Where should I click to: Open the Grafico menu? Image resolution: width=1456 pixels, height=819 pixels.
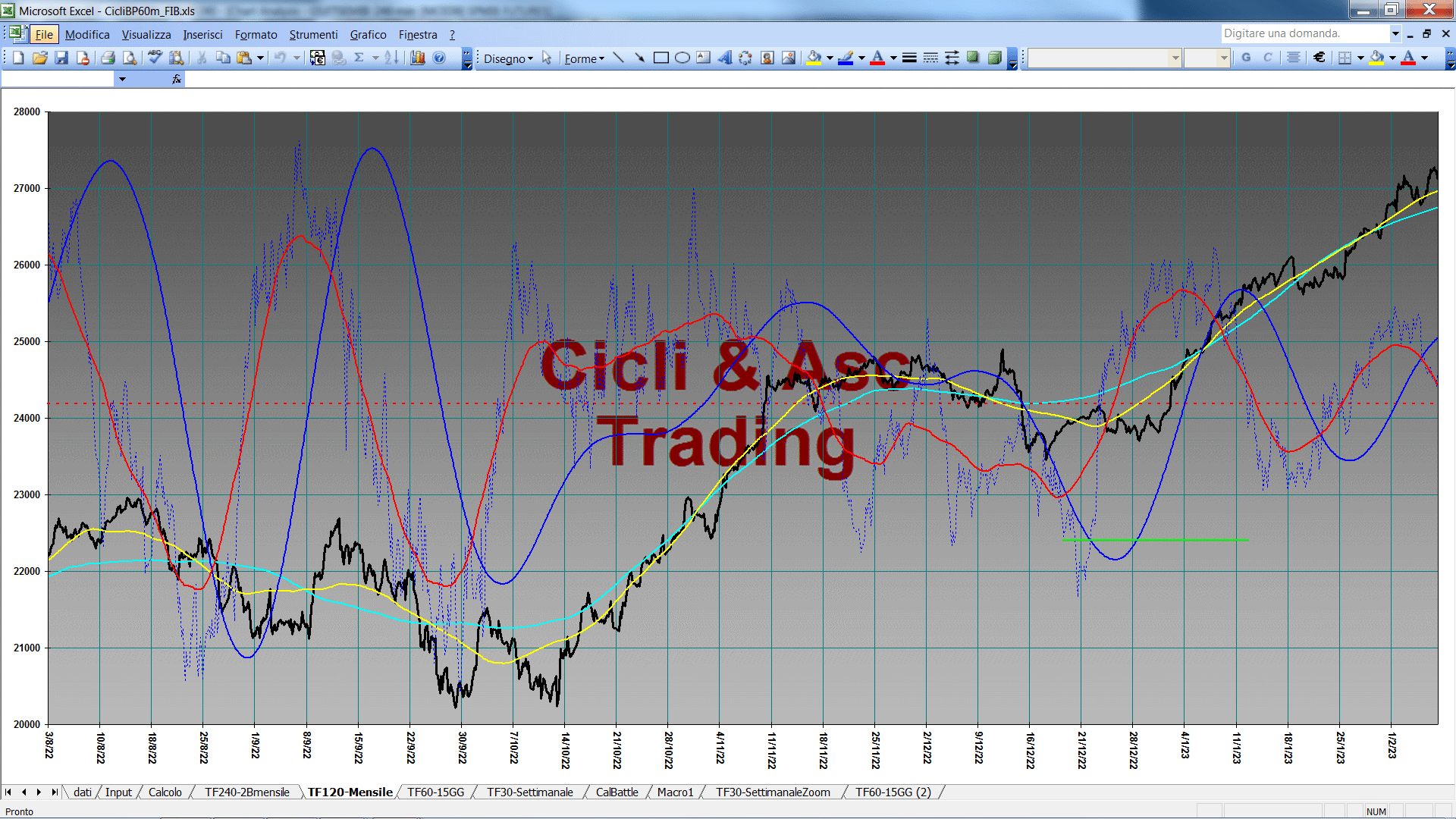pyautogui.click(x=368, y=34)
